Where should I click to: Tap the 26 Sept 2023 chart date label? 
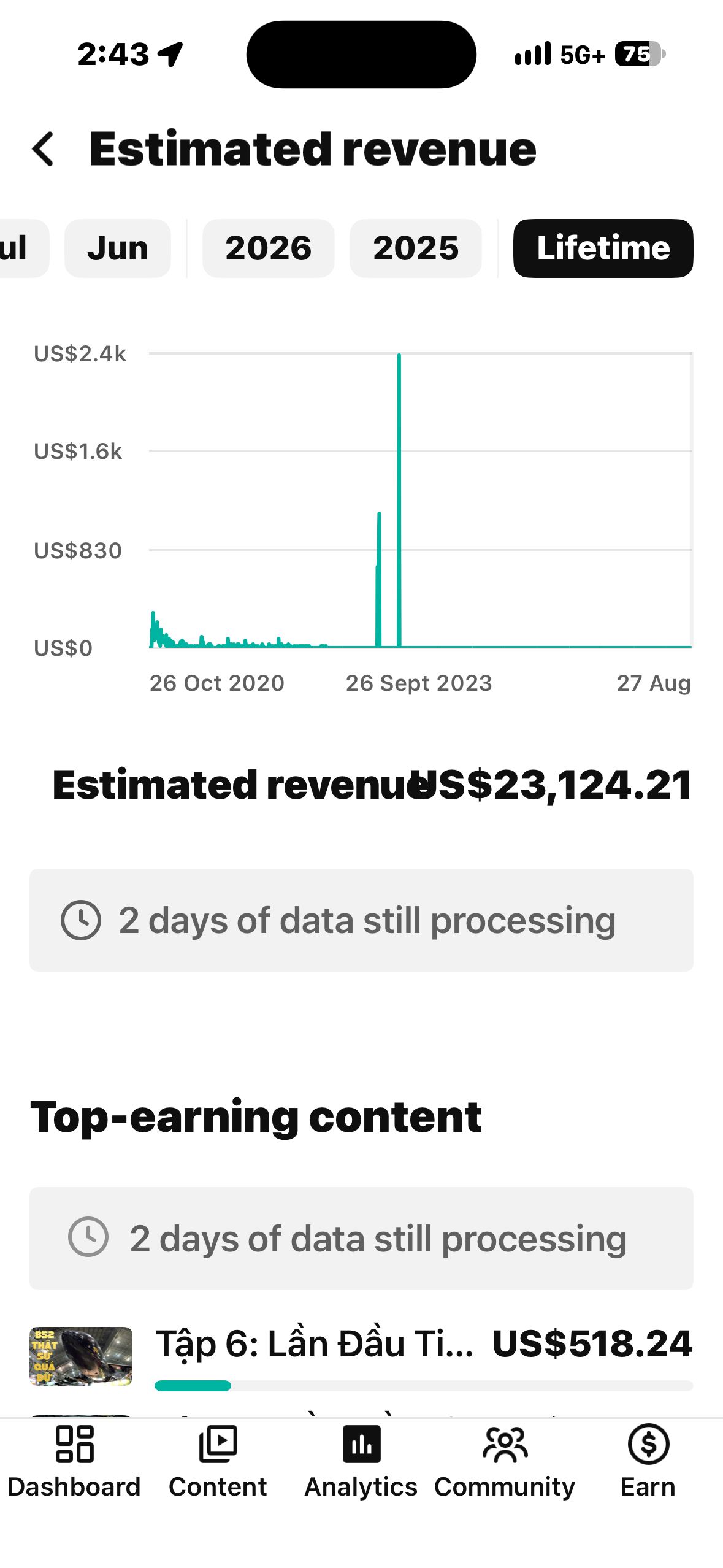[x=419, y=683]
